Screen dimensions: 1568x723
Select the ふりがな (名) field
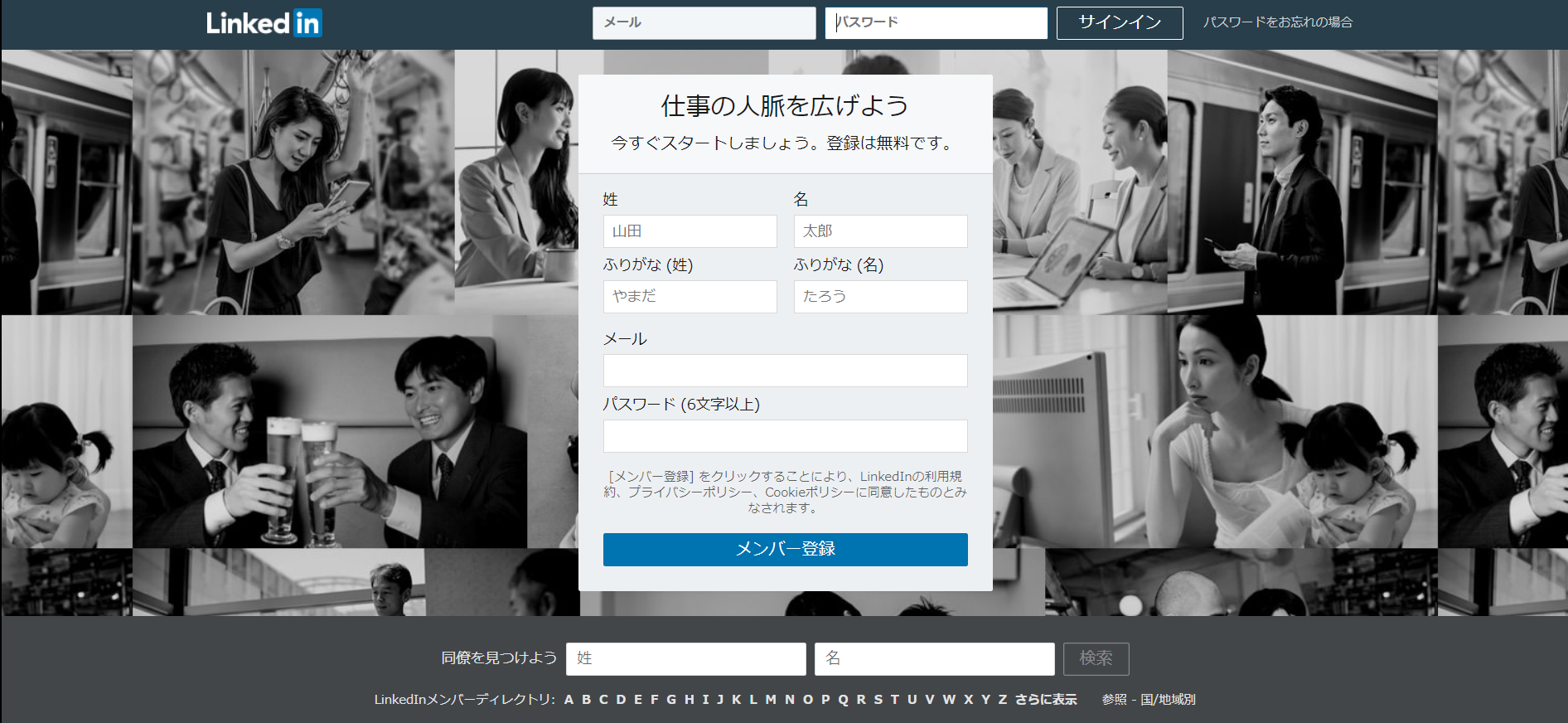tap(881, 297)
